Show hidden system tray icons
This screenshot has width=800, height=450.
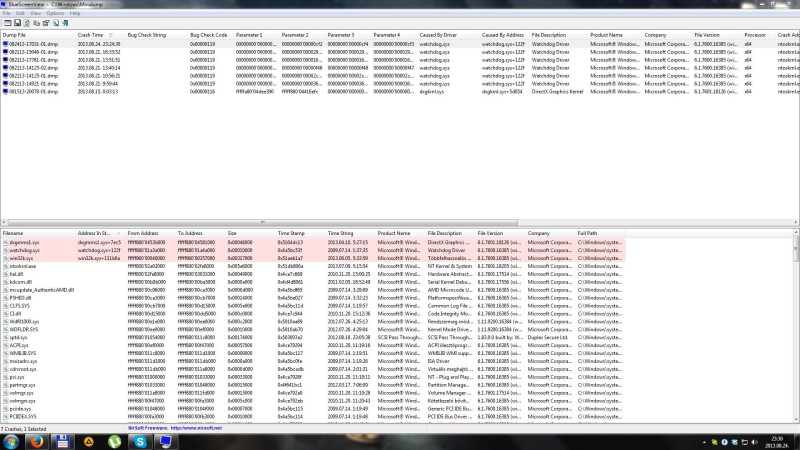point(704,442)
